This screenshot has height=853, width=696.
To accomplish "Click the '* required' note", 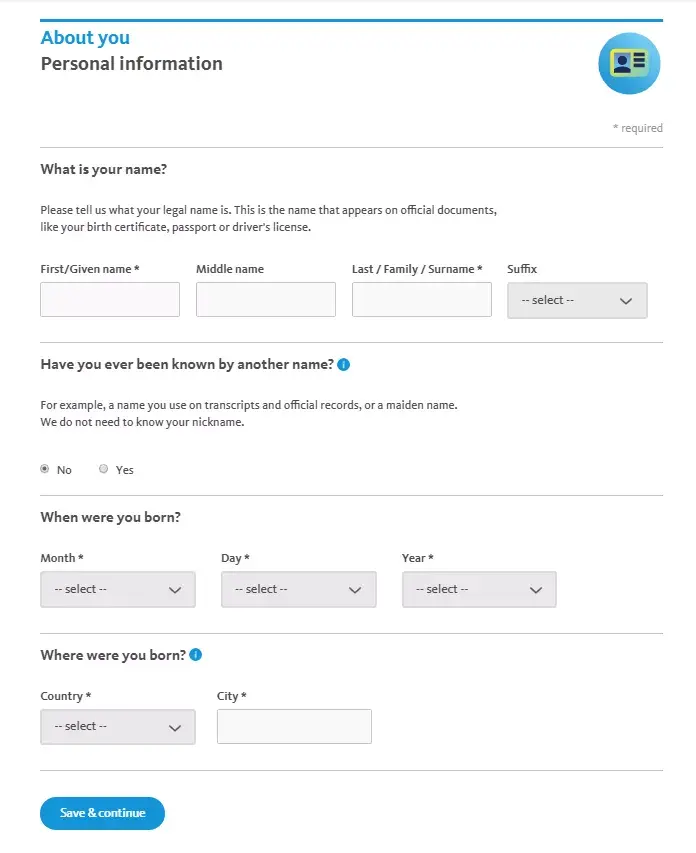I will (637, 128).
